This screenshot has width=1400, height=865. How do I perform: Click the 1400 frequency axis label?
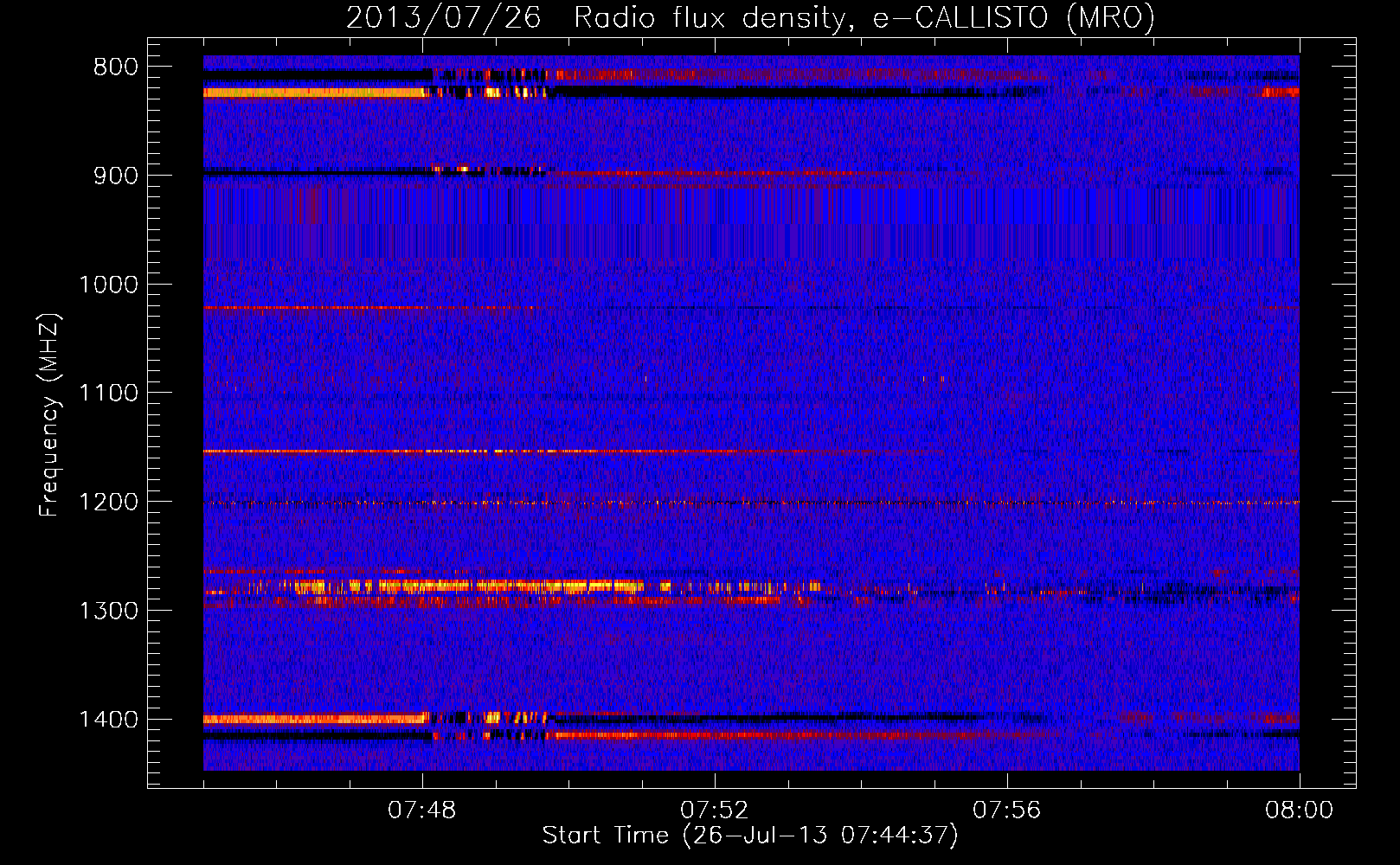point(108,720)
